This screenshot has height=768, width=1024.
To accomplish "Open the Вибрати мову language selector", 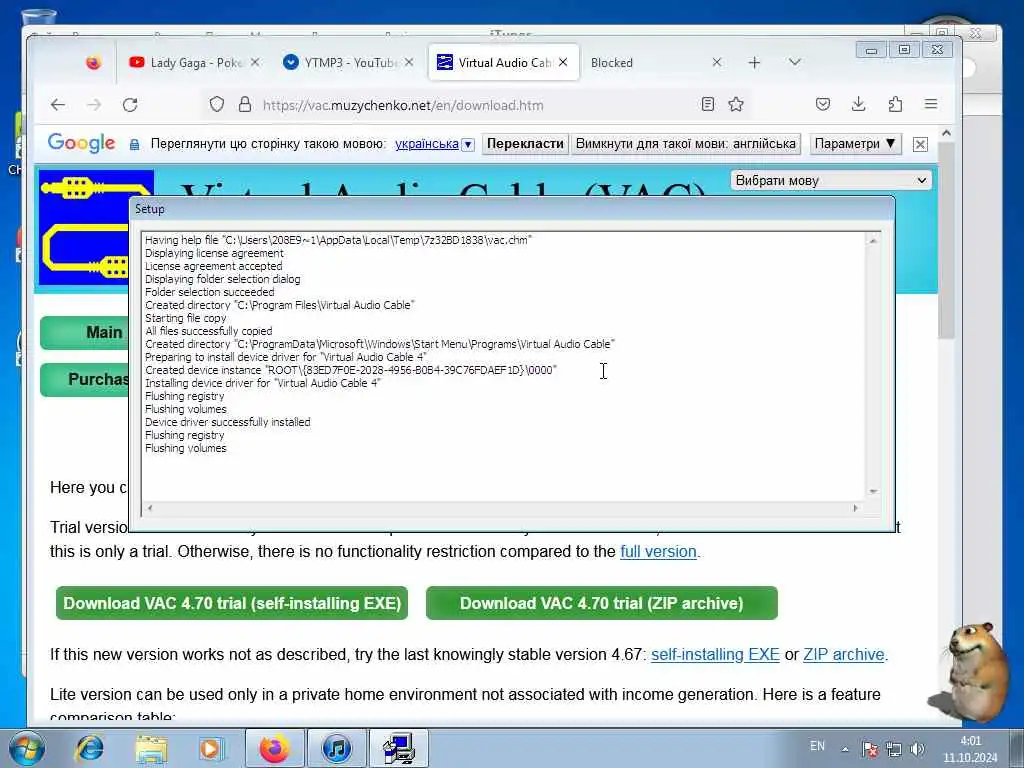I will [x=831, y=180].
